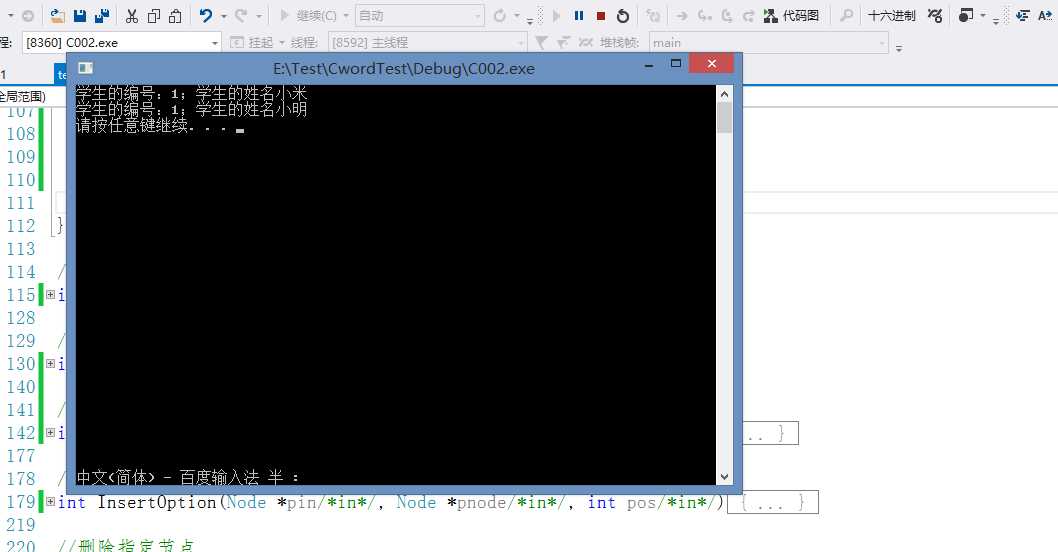The height and width of the screenshot is (552, 1058).
Task: Expand the InsertOption function at line 179
Action: coord(51,501)
